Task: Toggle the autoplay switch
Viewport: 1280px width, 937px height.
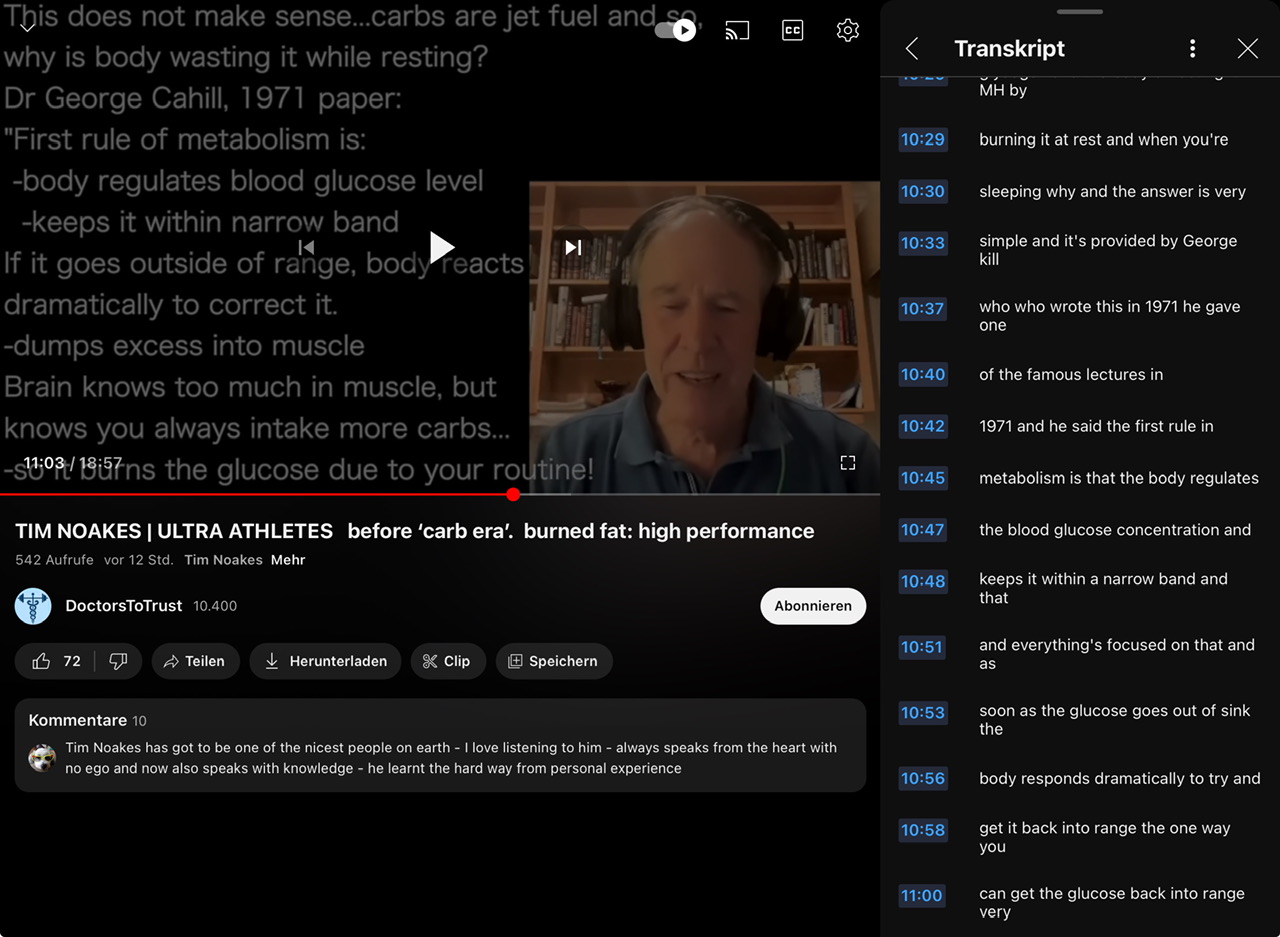Action: [675, 31]
